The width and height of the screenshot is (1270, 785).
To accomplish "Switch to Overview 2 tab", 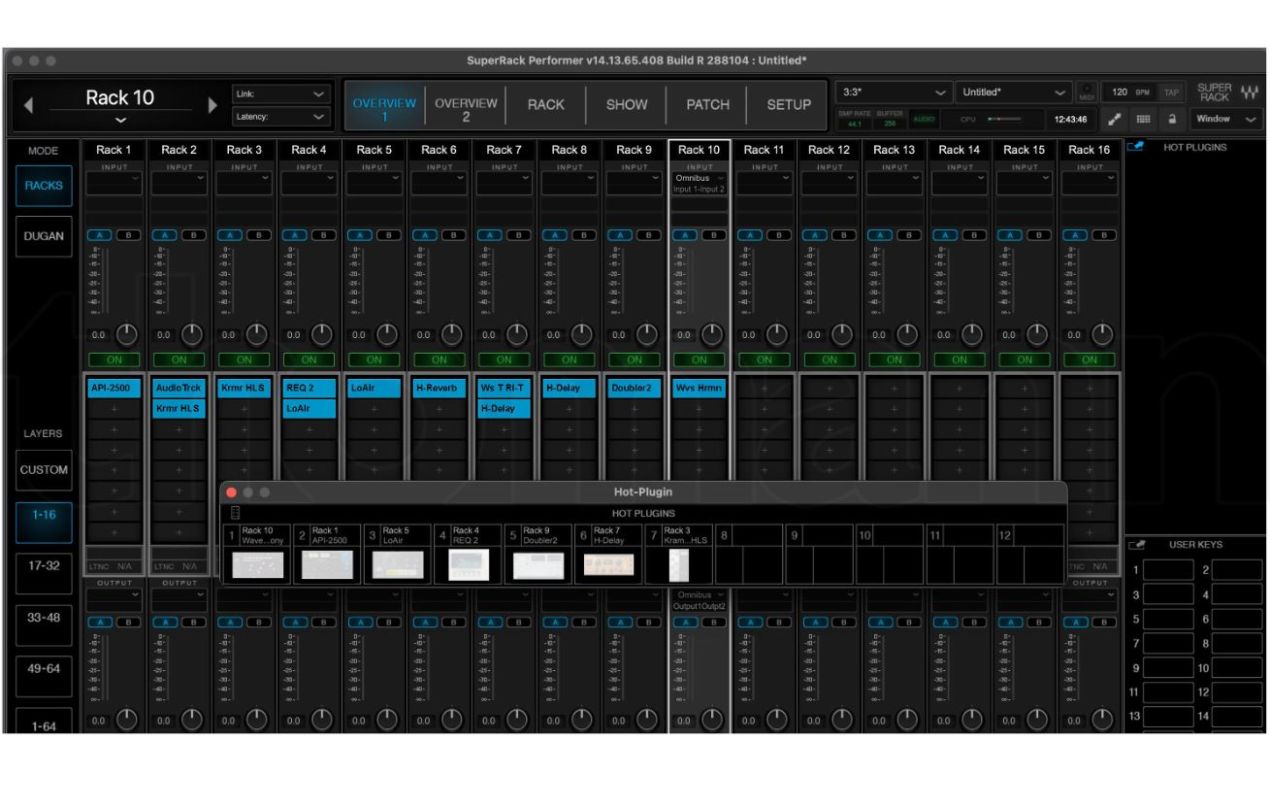I will 466,109.
